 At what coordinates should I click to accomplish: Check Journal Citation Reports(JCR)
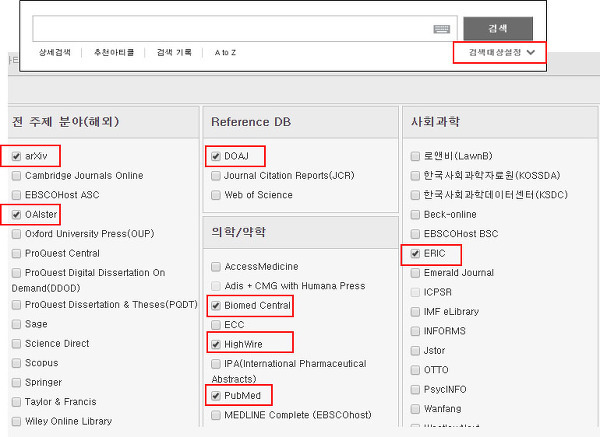click(x=216, y=176)
